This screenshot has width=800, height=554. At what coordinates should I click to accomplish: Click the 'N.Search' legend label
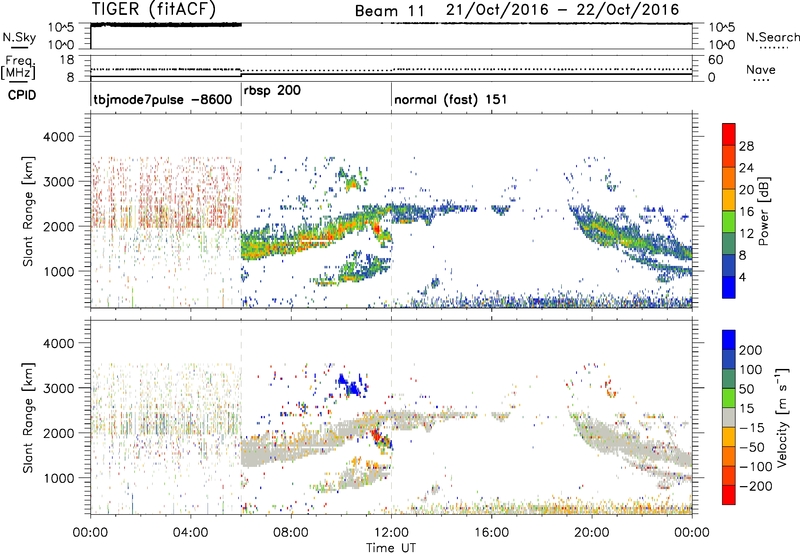pos(772,37)
